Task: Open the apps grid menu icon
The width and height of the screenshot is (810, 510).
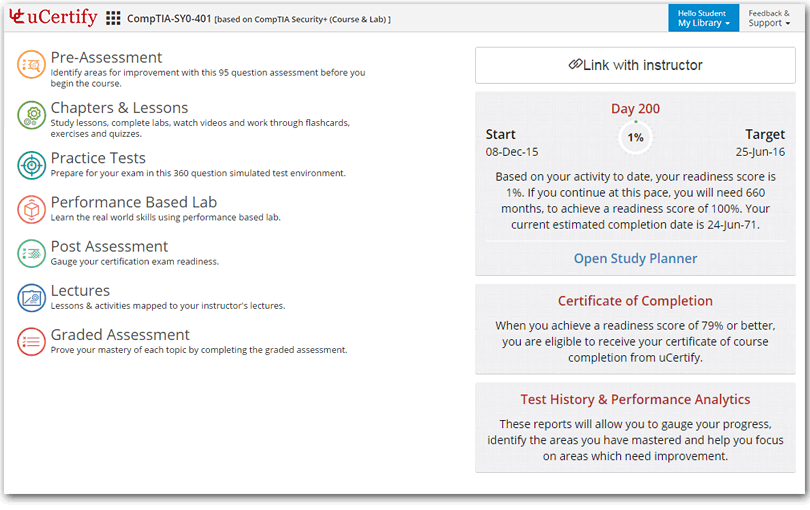Action: pos(113,19)
